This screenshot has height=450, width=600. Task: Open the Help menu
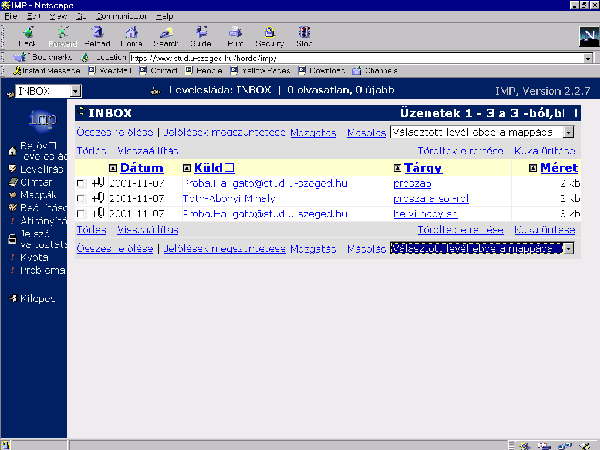[165, 17]
